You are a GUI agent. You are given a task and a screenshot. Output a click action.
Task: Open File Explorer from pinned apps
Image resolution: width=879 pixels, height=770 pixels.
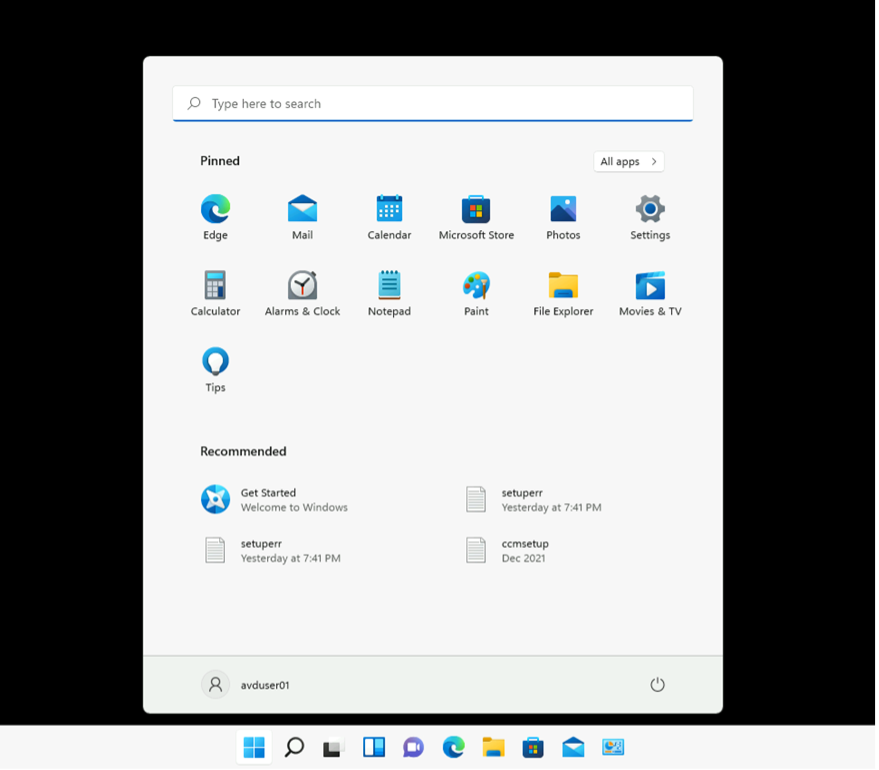563,294
